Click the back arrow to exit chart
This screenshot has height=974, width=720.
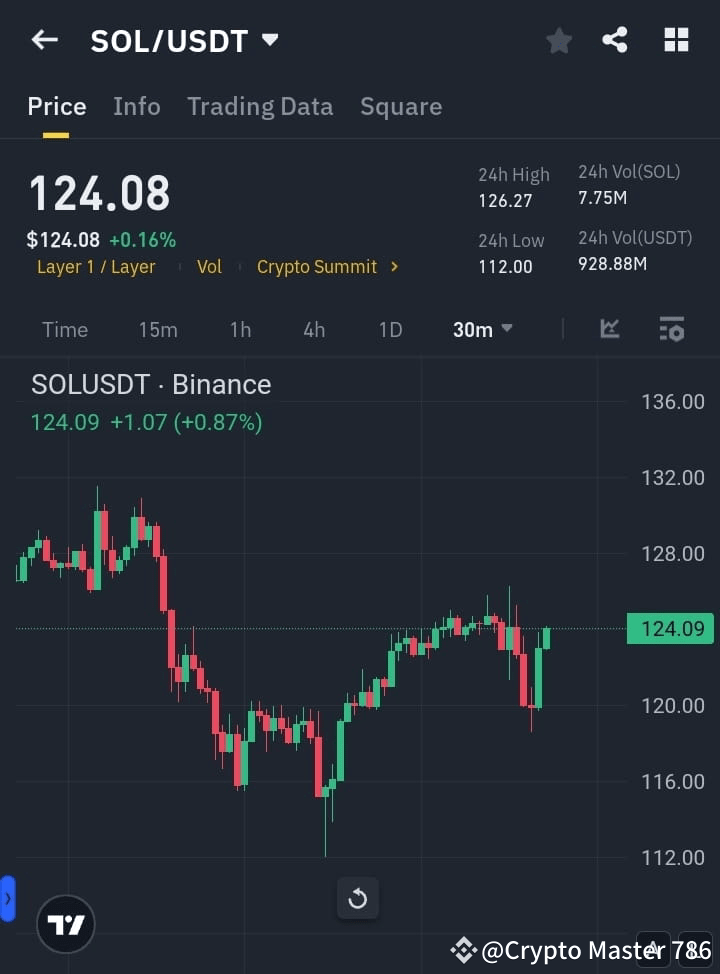click(44, 40)
